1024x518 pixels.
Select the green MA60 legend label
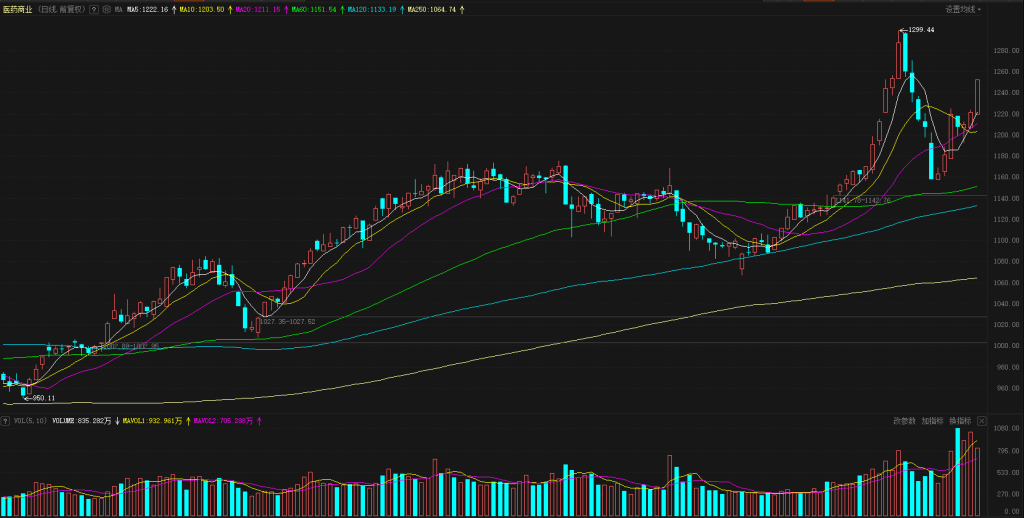(313, 9)
